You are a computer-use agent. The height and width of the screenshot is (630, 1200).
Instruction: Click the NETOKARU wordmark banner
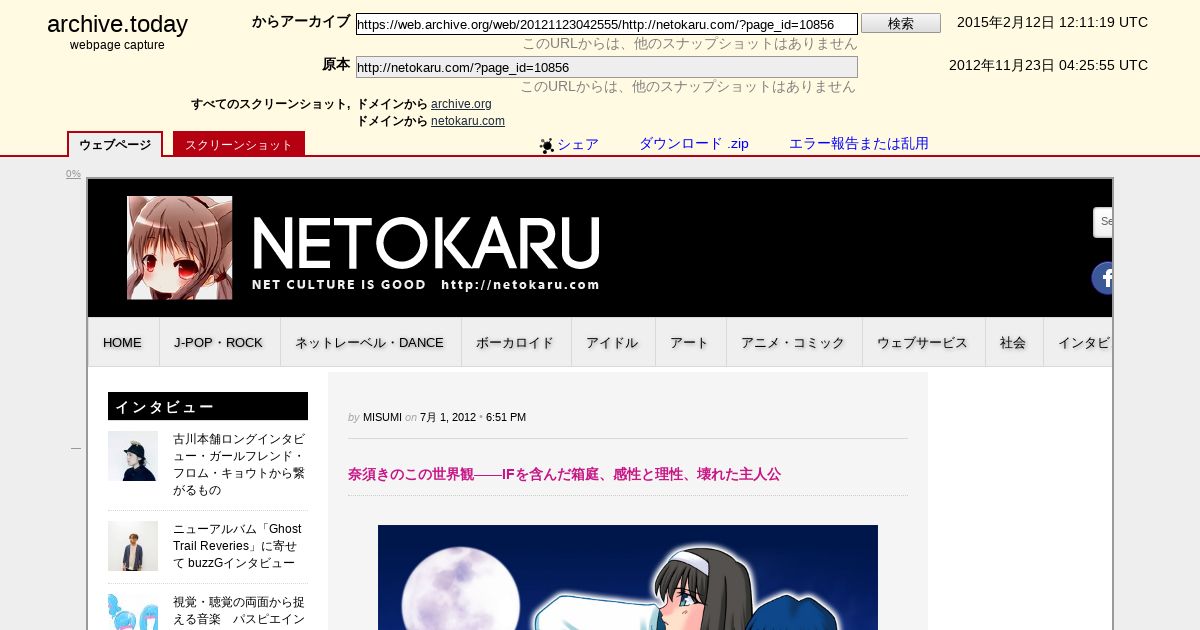pyautogui.click(x=426, y=253)
